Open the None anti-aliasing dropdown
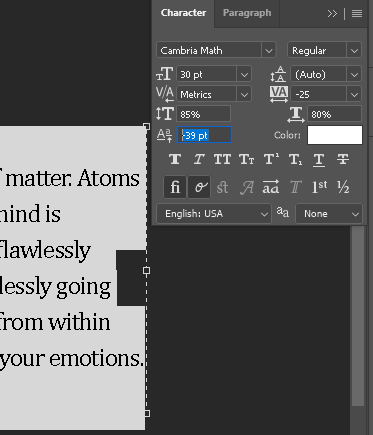The width and height of the screenshot is (373, 435). pos(329,214)
